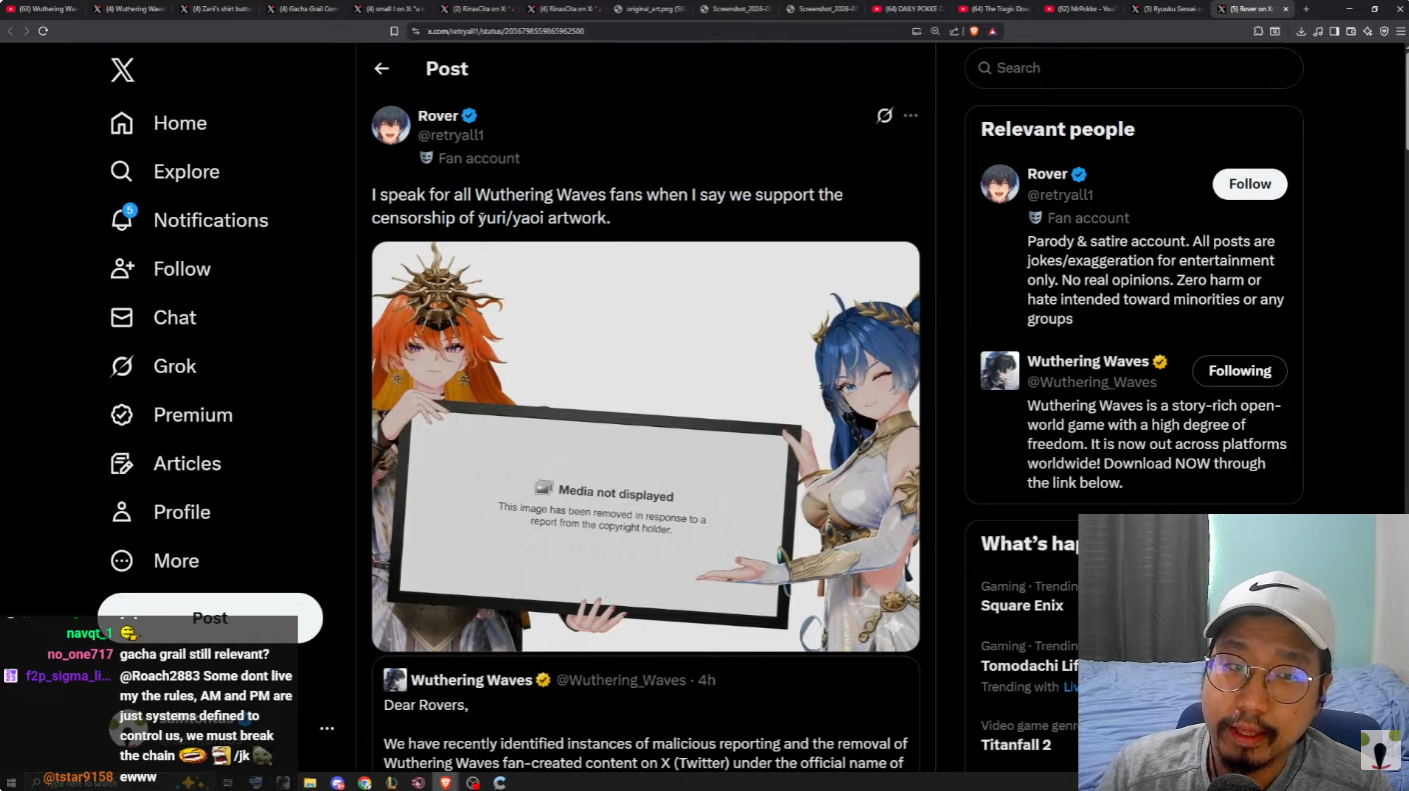
Task: Open Rover's avatar on the post
Action: (391, 125)
